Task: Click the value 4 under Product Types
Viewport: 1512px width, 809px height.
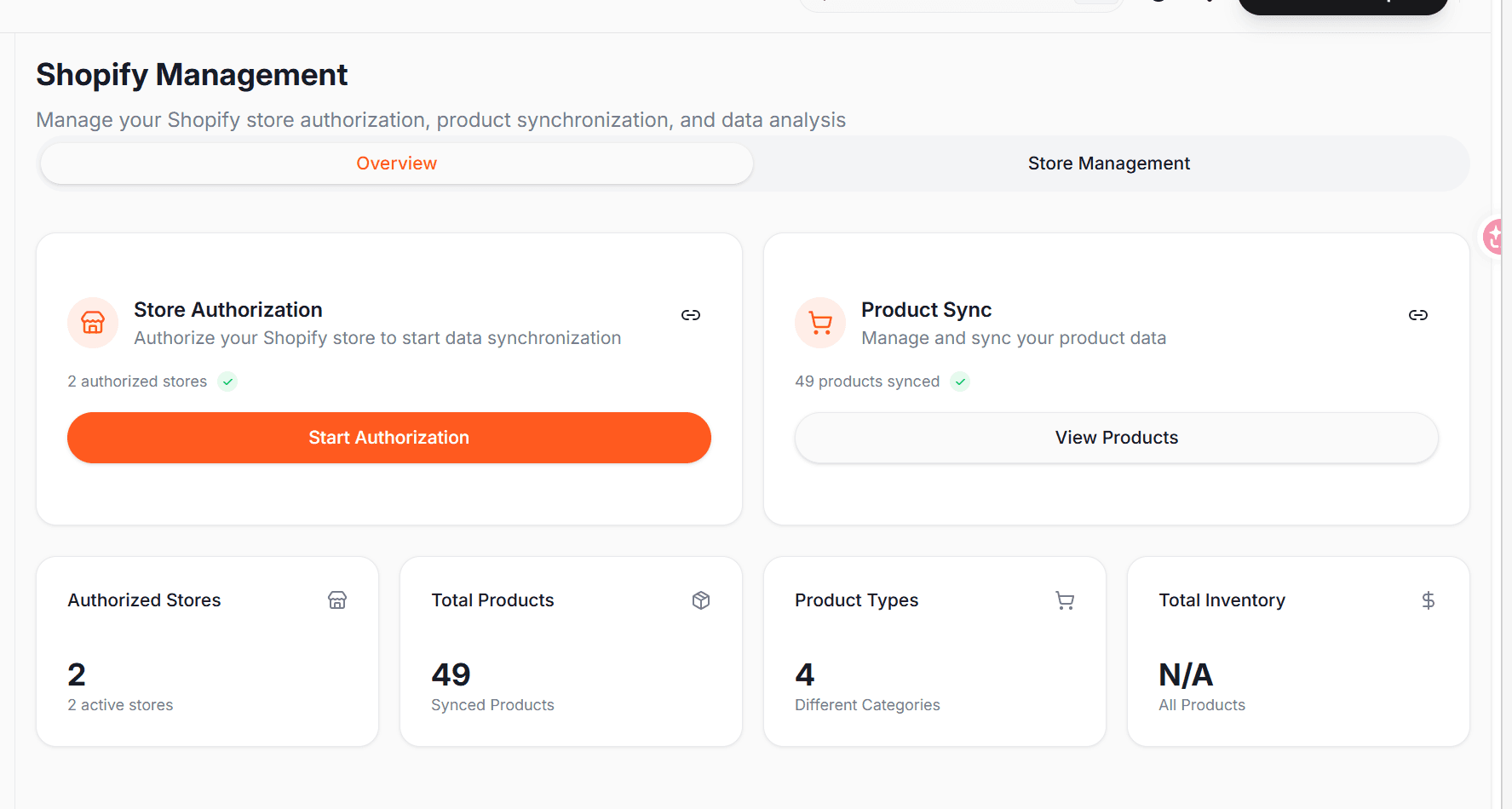Action: click(805, 674)
